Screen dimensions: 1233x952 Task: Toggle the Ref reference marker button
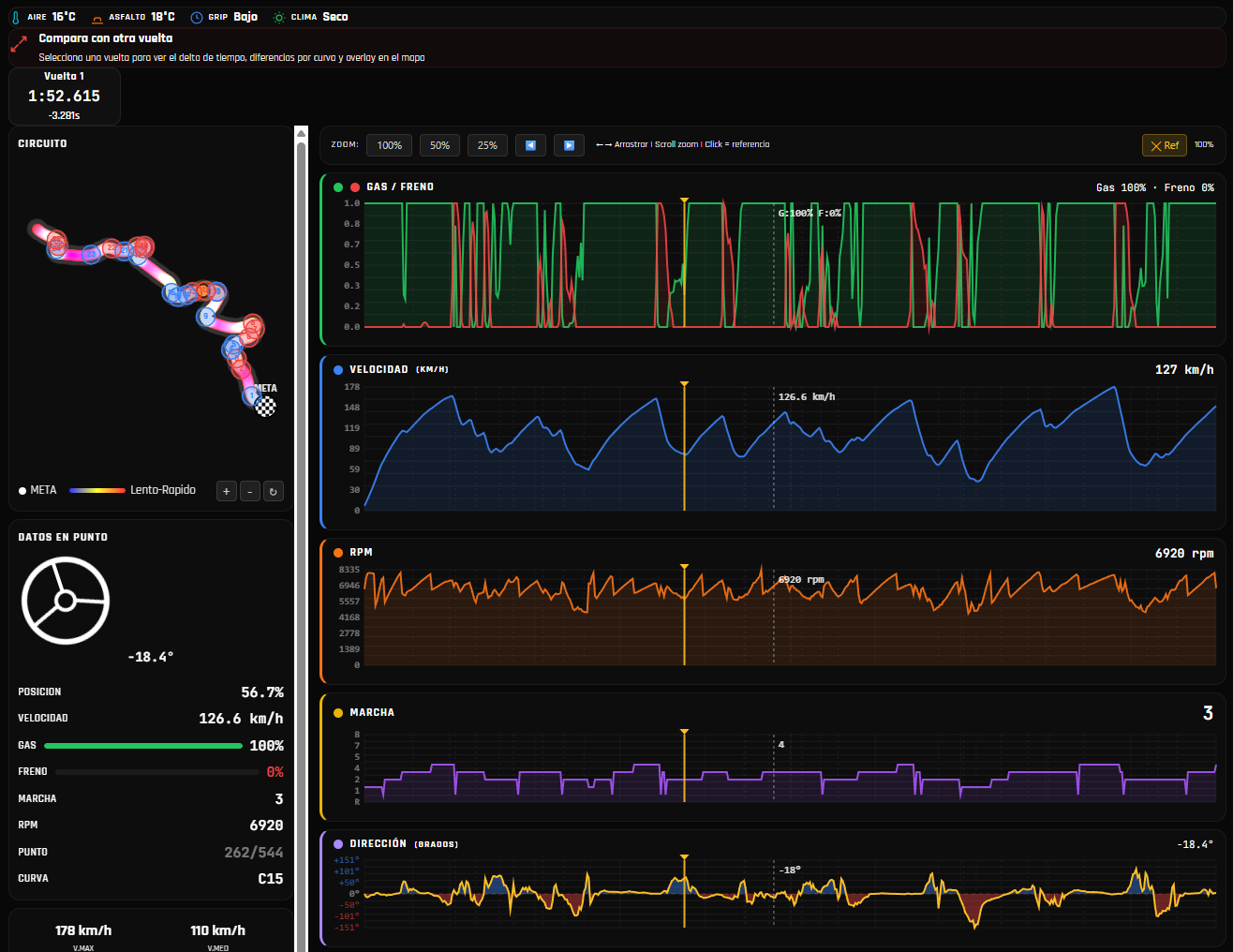click(1165, 145)
